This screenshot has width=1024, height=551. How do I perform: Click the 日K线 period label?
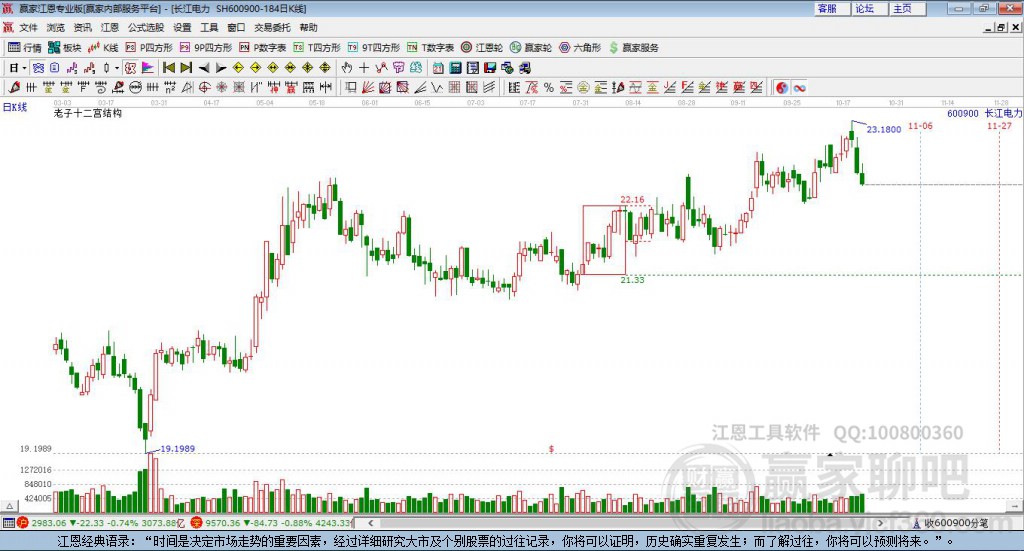click(15, 107)
